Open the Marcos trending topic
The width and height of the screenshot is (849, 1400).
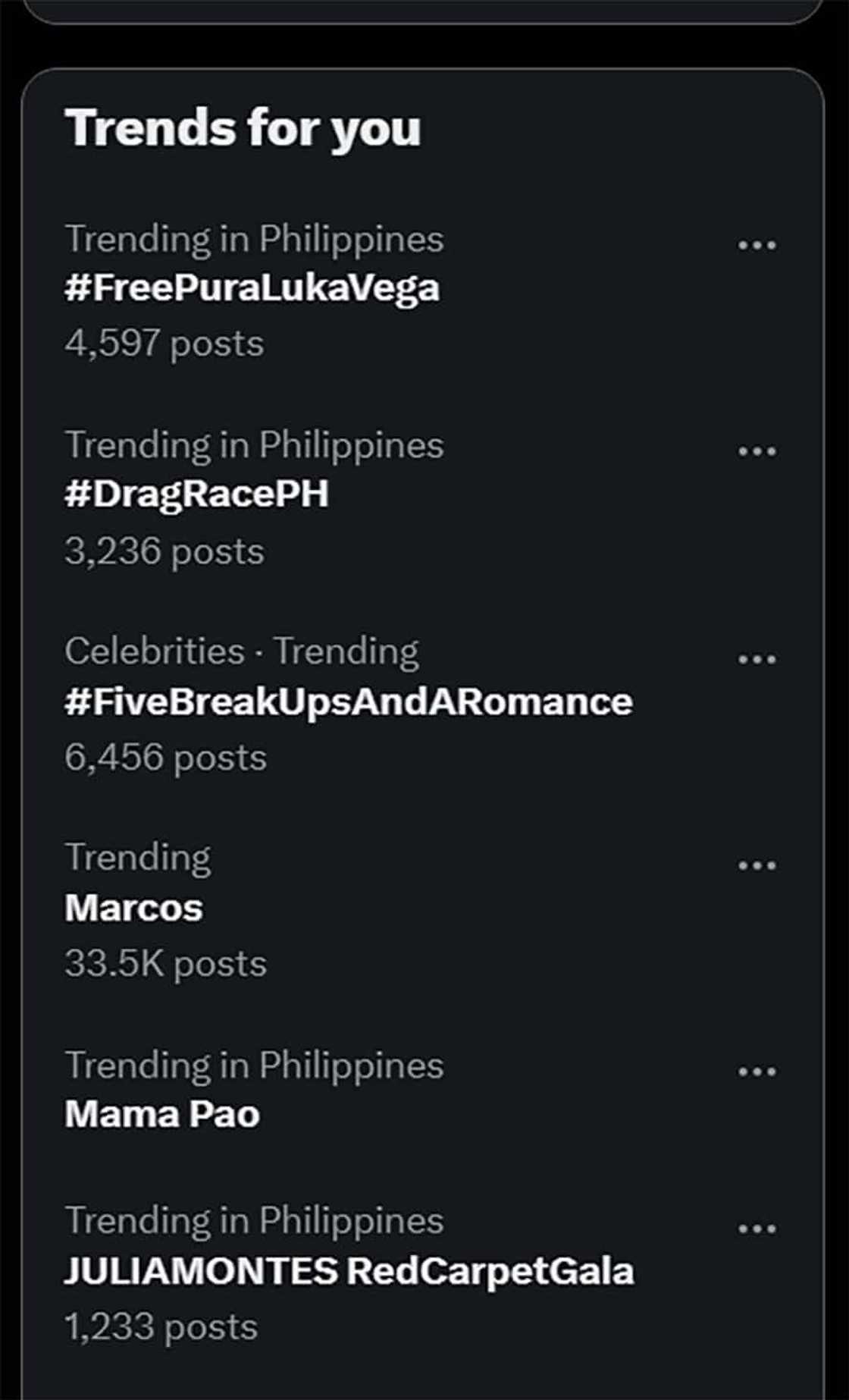133,908
